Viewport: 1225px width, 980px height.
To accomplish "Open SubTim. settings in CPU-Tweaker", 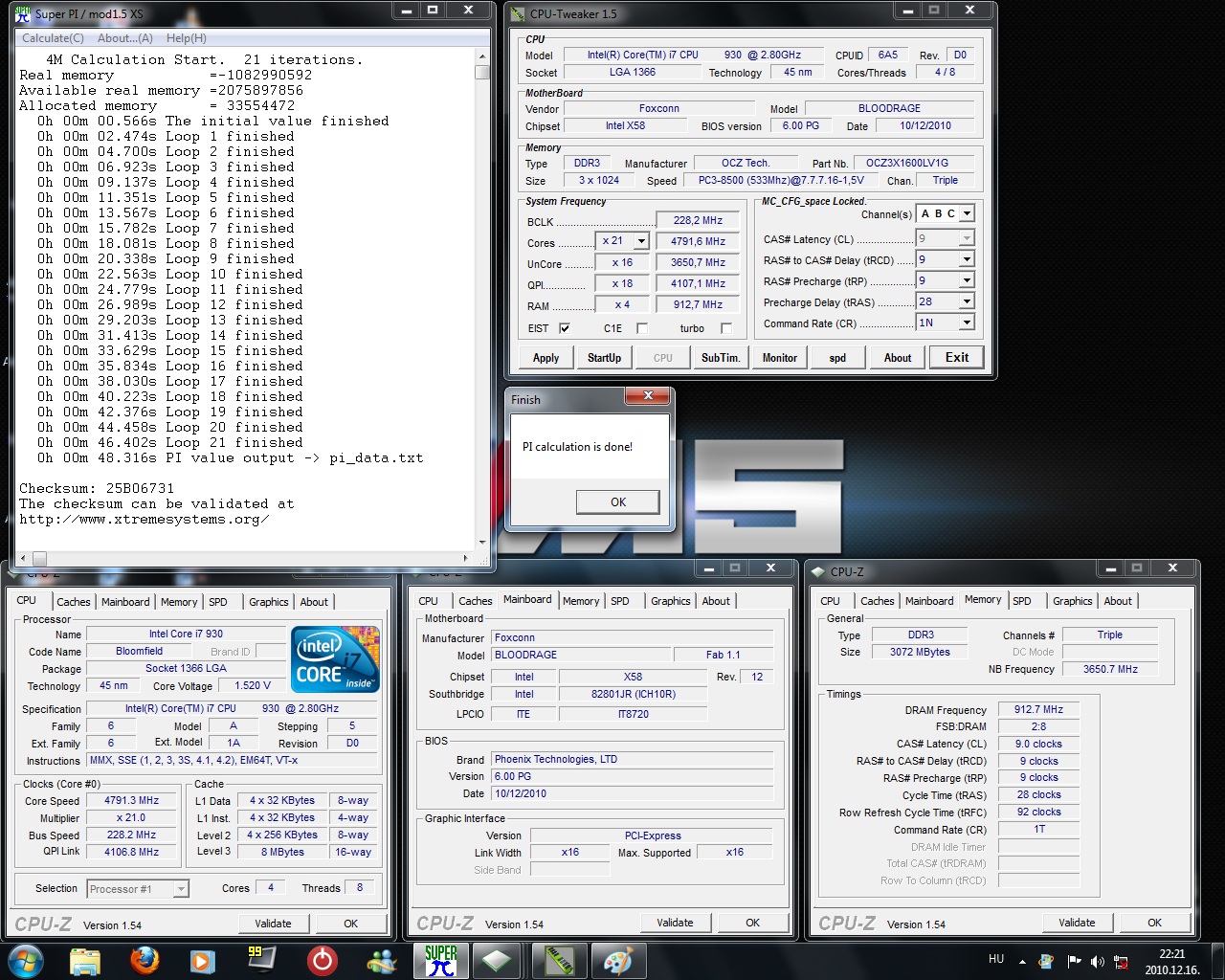I will click(x=721, y=358).
